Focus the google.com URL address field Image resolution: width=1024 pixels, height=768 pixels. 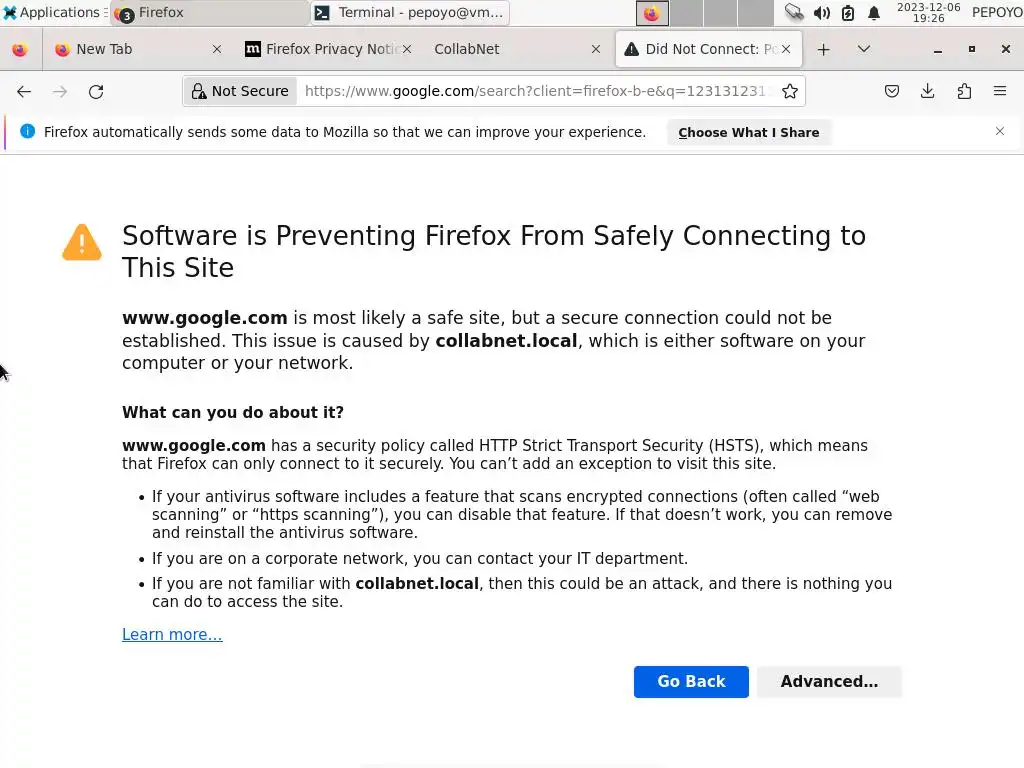click(x=535, y=91)
